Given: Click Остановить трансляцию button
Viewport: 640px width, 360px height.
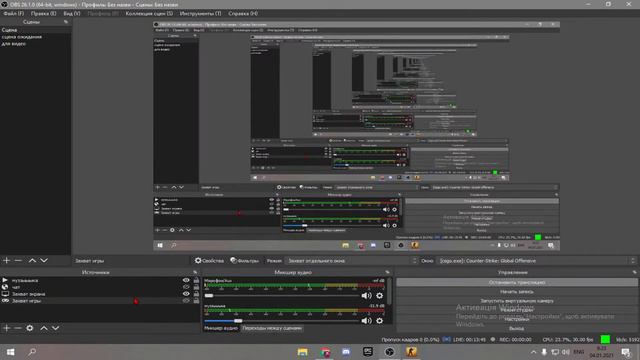Looking at the screenshot, I should coord(517,282).
